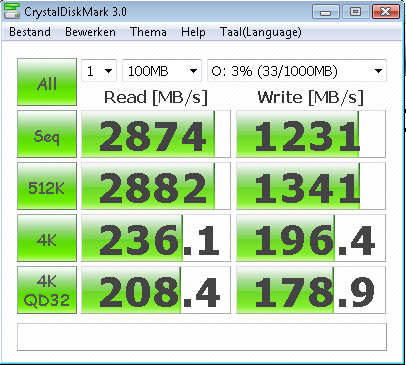
Task: Start the 4K benchmark test
Action: [x=47, y=238]
